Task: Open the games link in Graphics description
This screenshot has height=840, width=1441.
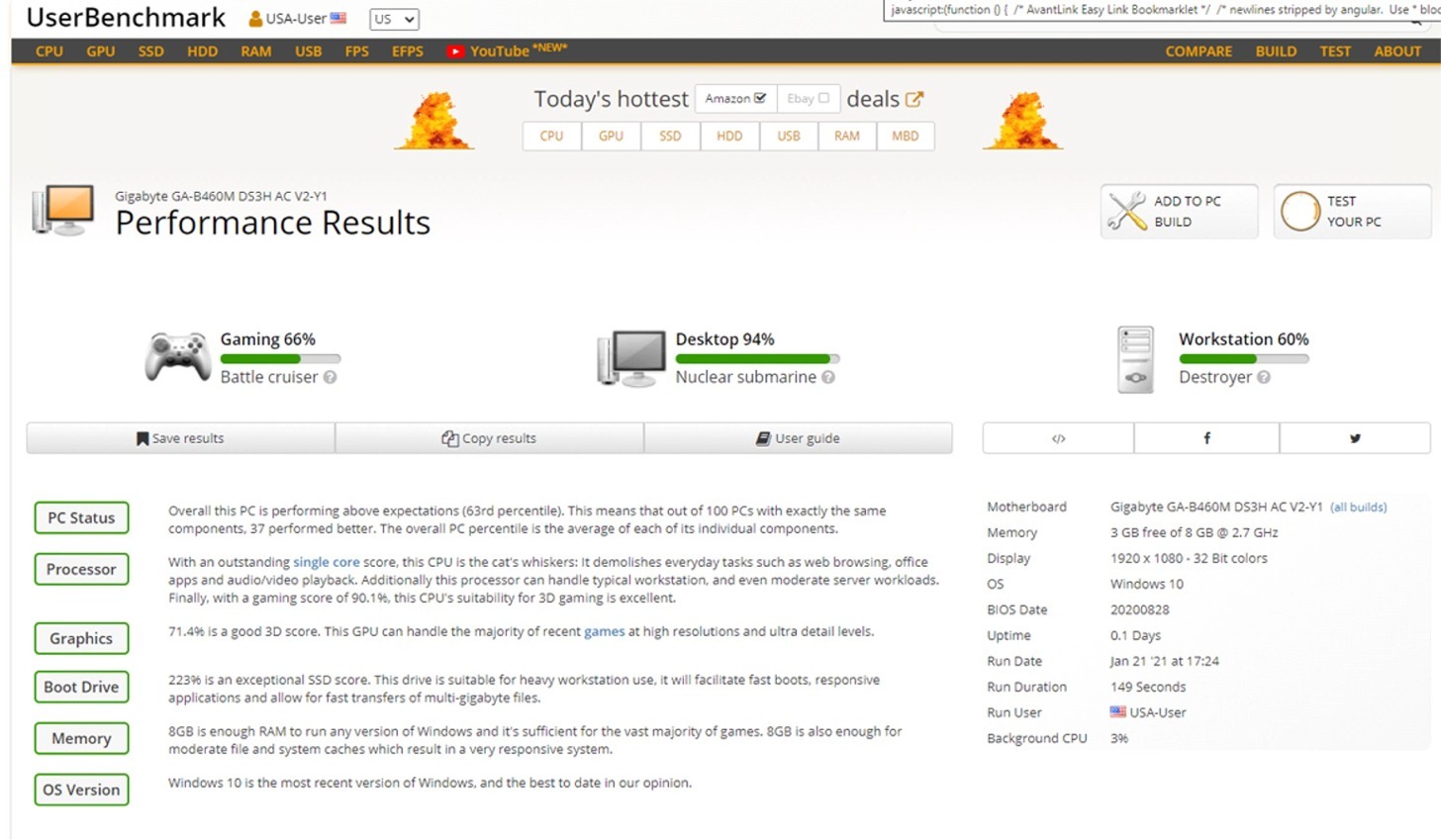Action: (604, 631)
